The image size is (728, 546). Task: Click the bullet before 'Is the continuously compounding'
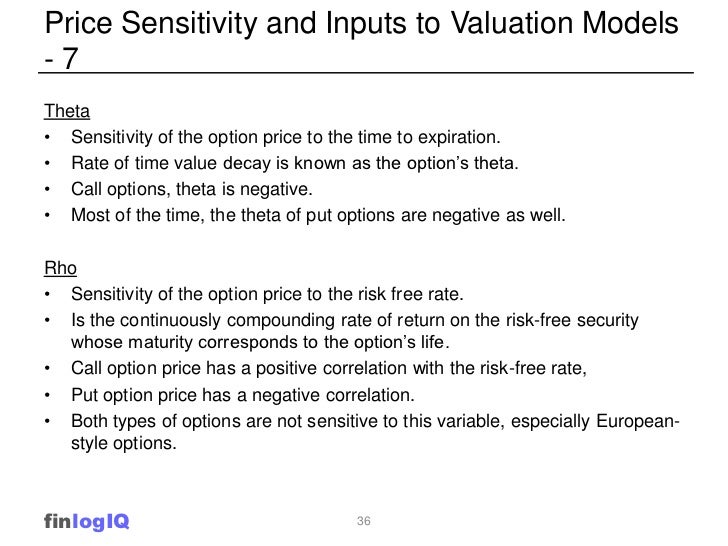[x=47, y=320]
